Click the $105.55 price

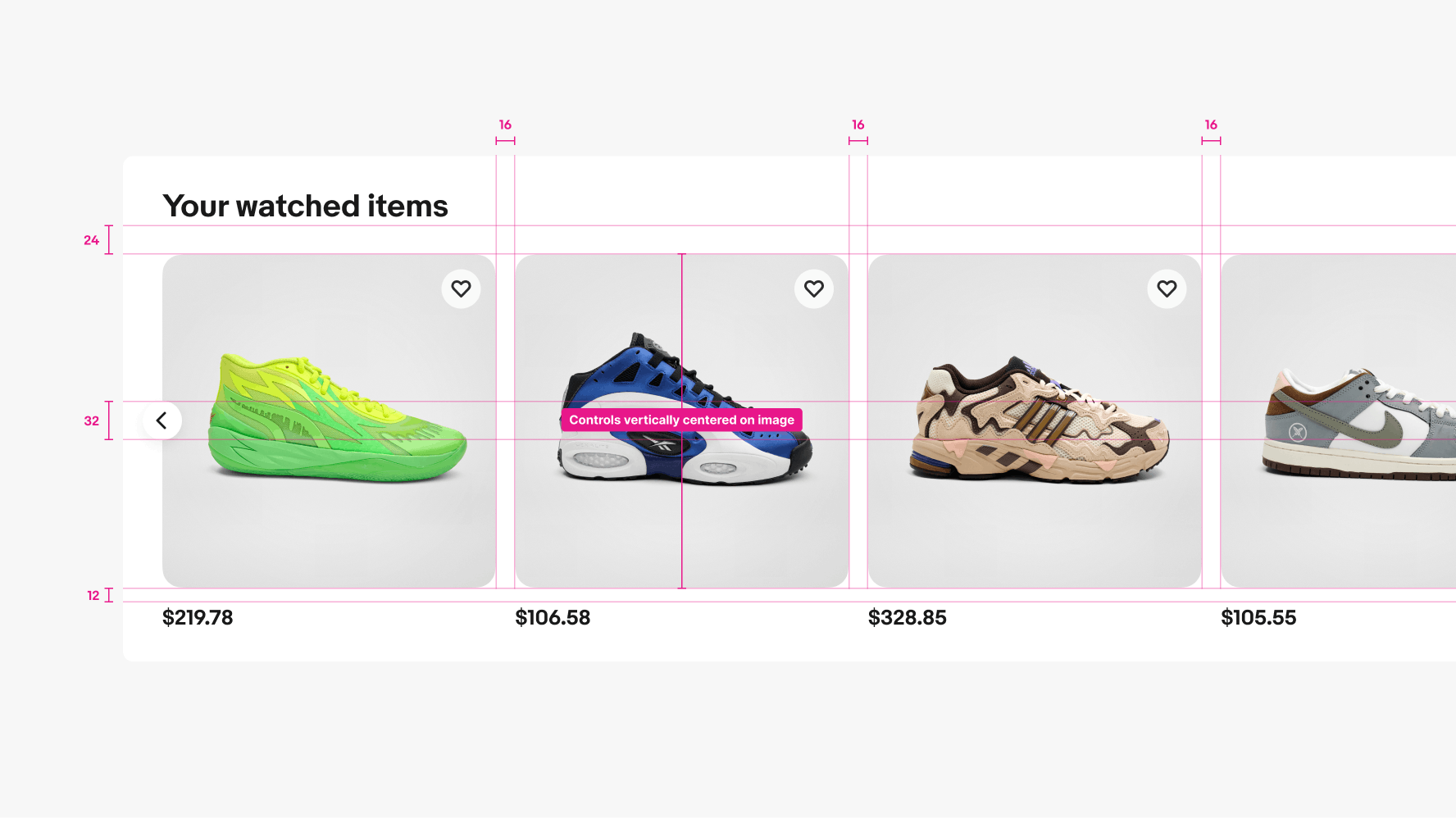tap(1258, 618)
